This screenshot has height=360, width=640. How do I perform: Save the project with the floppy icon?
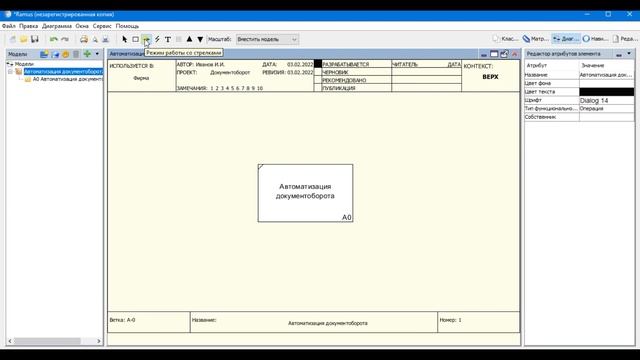point(35,39)
